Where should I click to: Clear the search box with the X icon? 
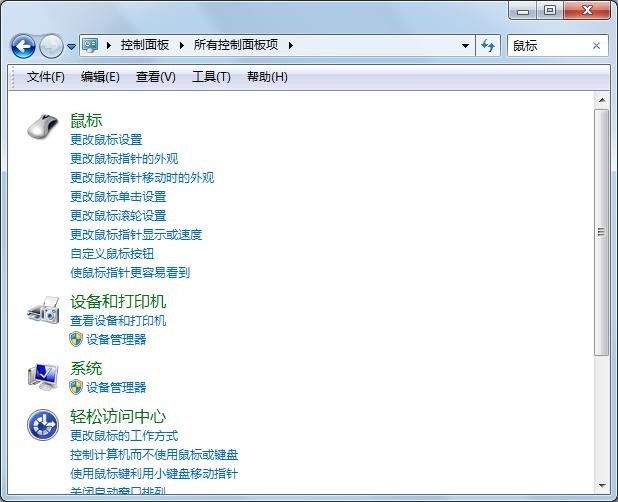[x=596, y=46]
